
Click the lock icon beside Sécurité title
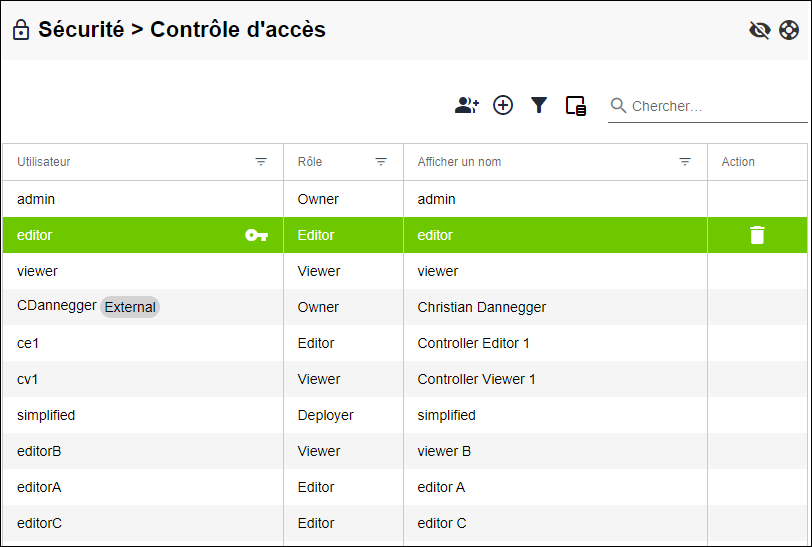click(x=20, y=30)
